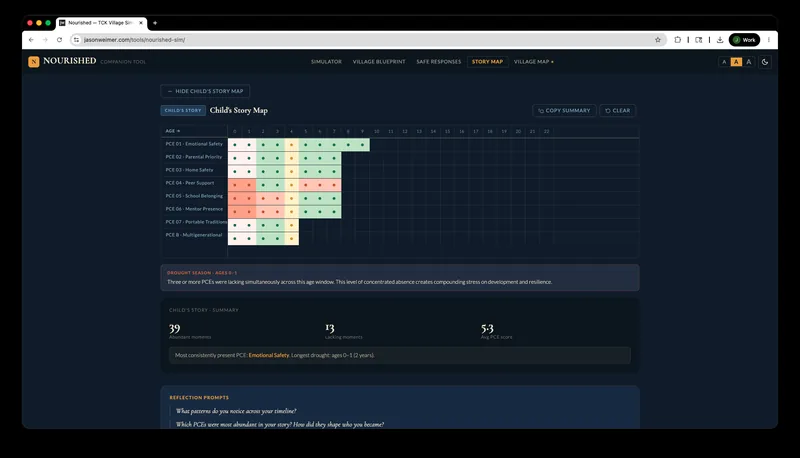
Task: Click the 13 lacking moments value
Action: pyautogui.click(x=330, y=328)
